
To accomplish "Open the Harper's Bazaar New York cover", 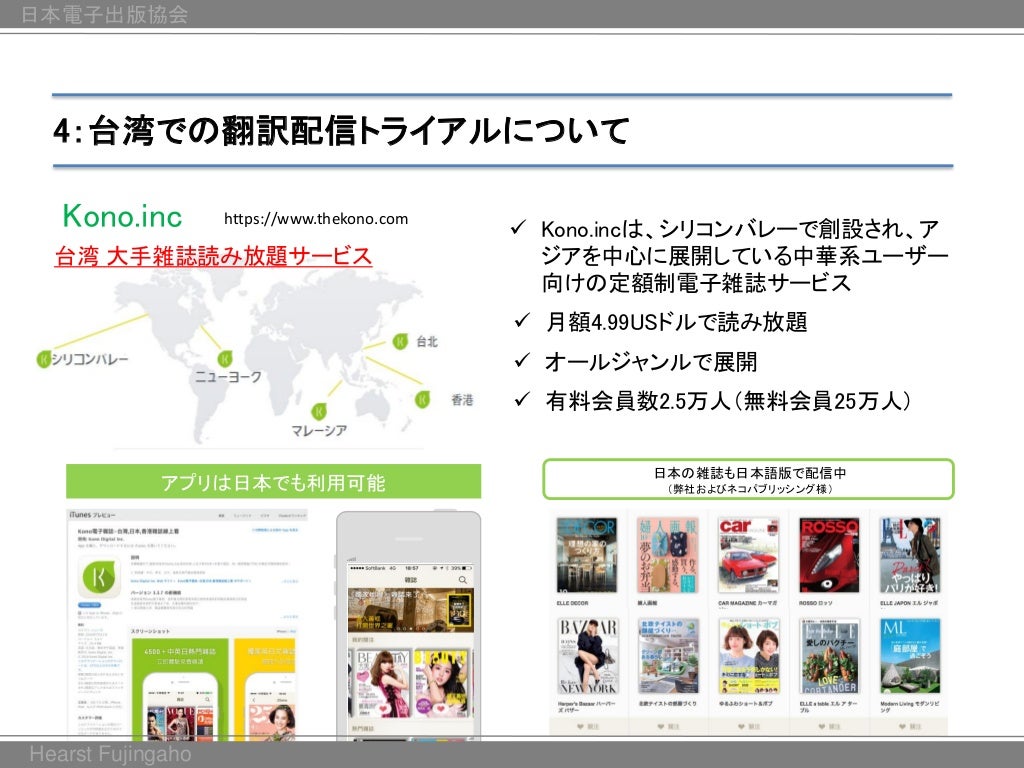I will coord(587,656).
